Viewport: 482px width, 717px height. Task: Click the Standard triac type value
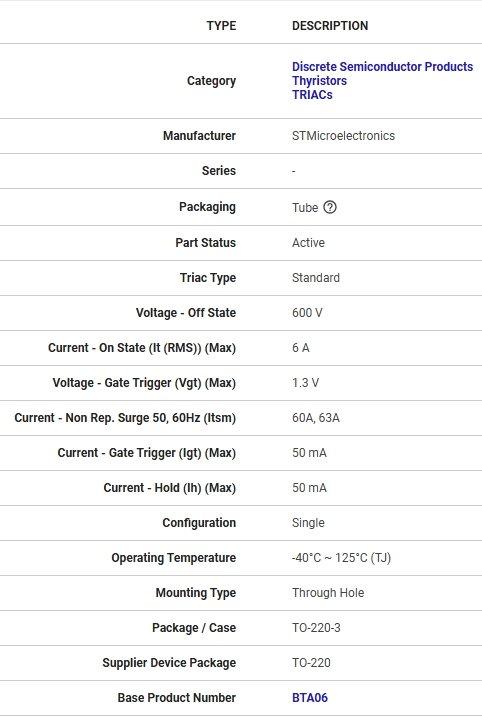coord(316,278)
